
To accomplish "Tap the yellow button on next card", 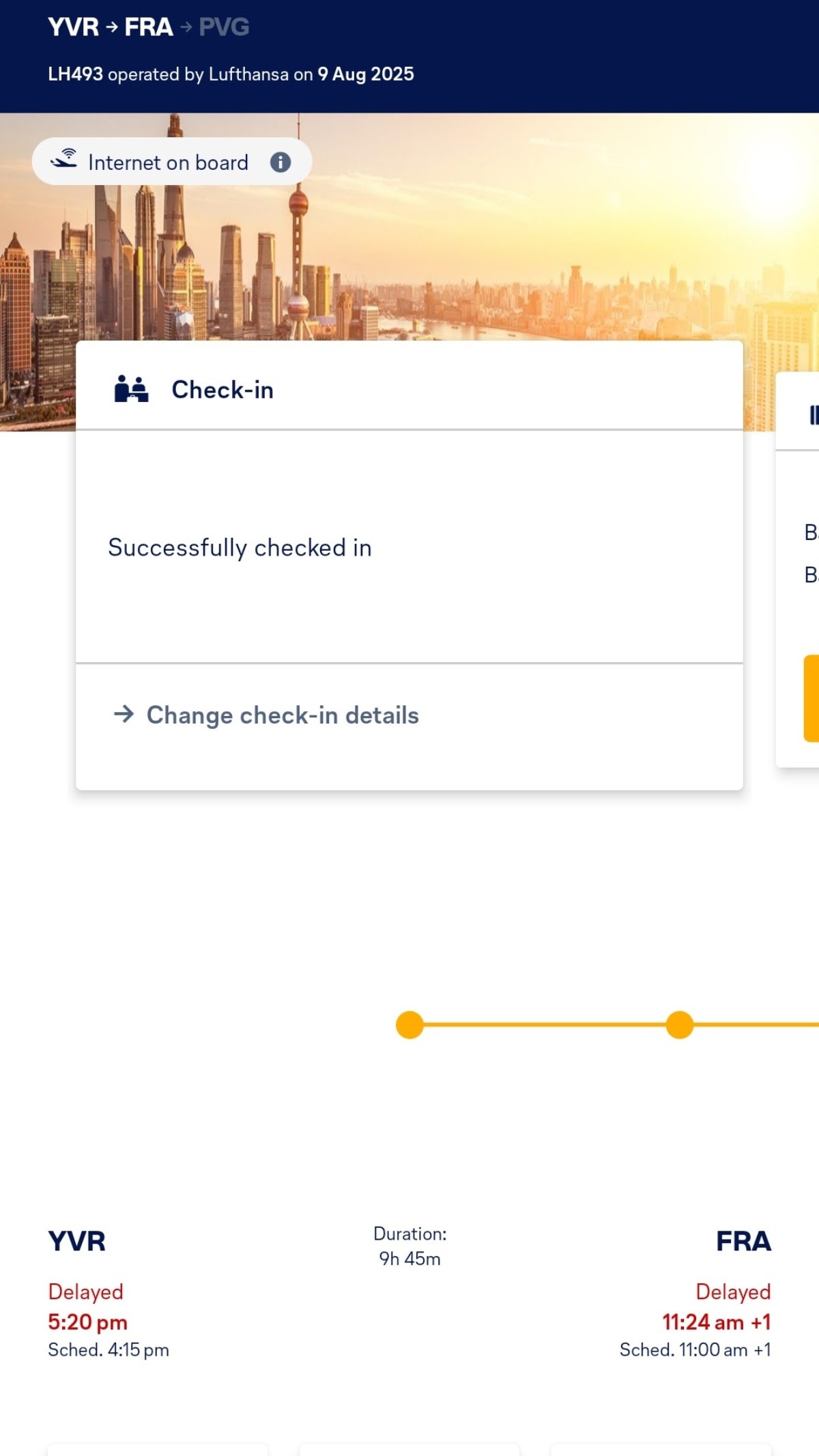I will coord(811,698).
